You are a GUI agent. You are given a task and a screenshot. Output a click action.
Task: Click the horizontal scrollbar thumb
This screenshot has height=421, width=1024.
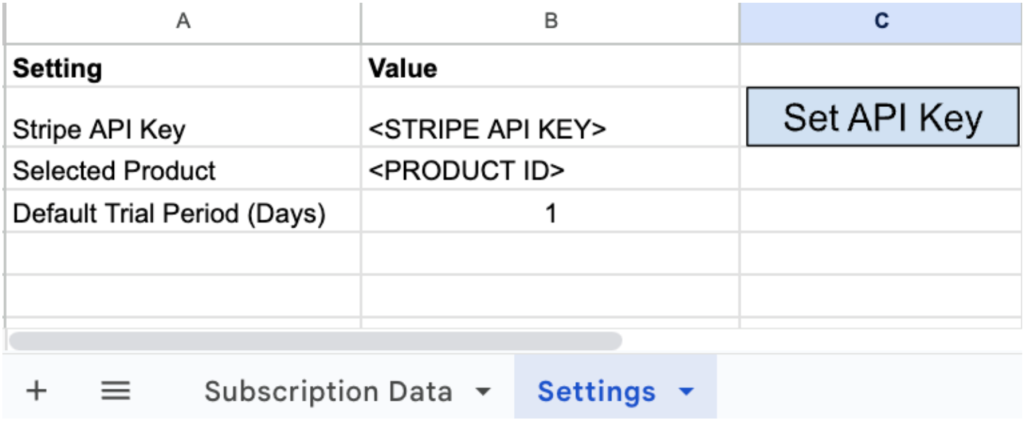point(315,341)
